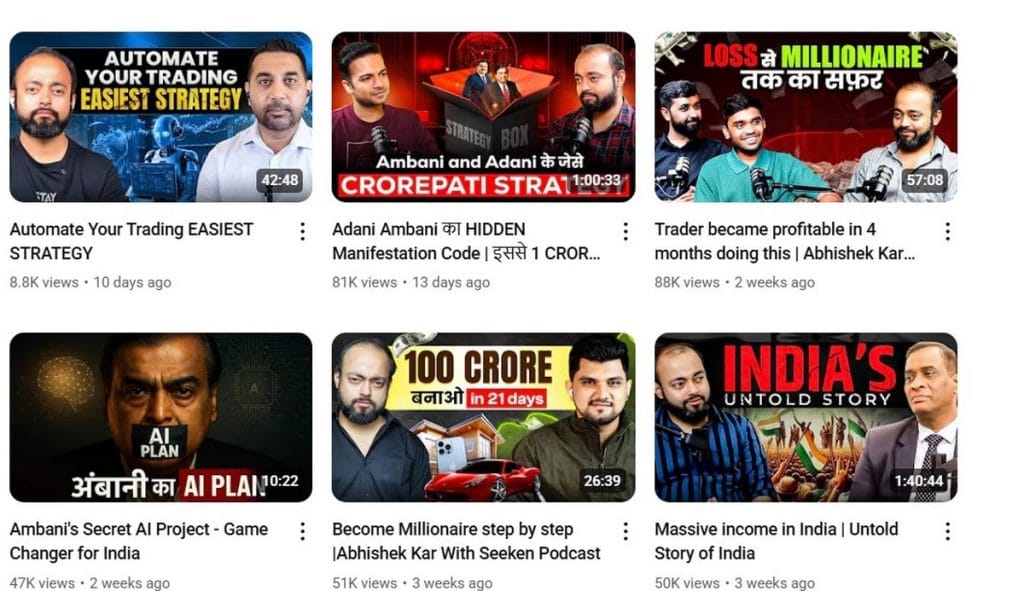Click title 'Adani Ambani का HIDDEN Manifestation Code'

click(x=466, y=241)
